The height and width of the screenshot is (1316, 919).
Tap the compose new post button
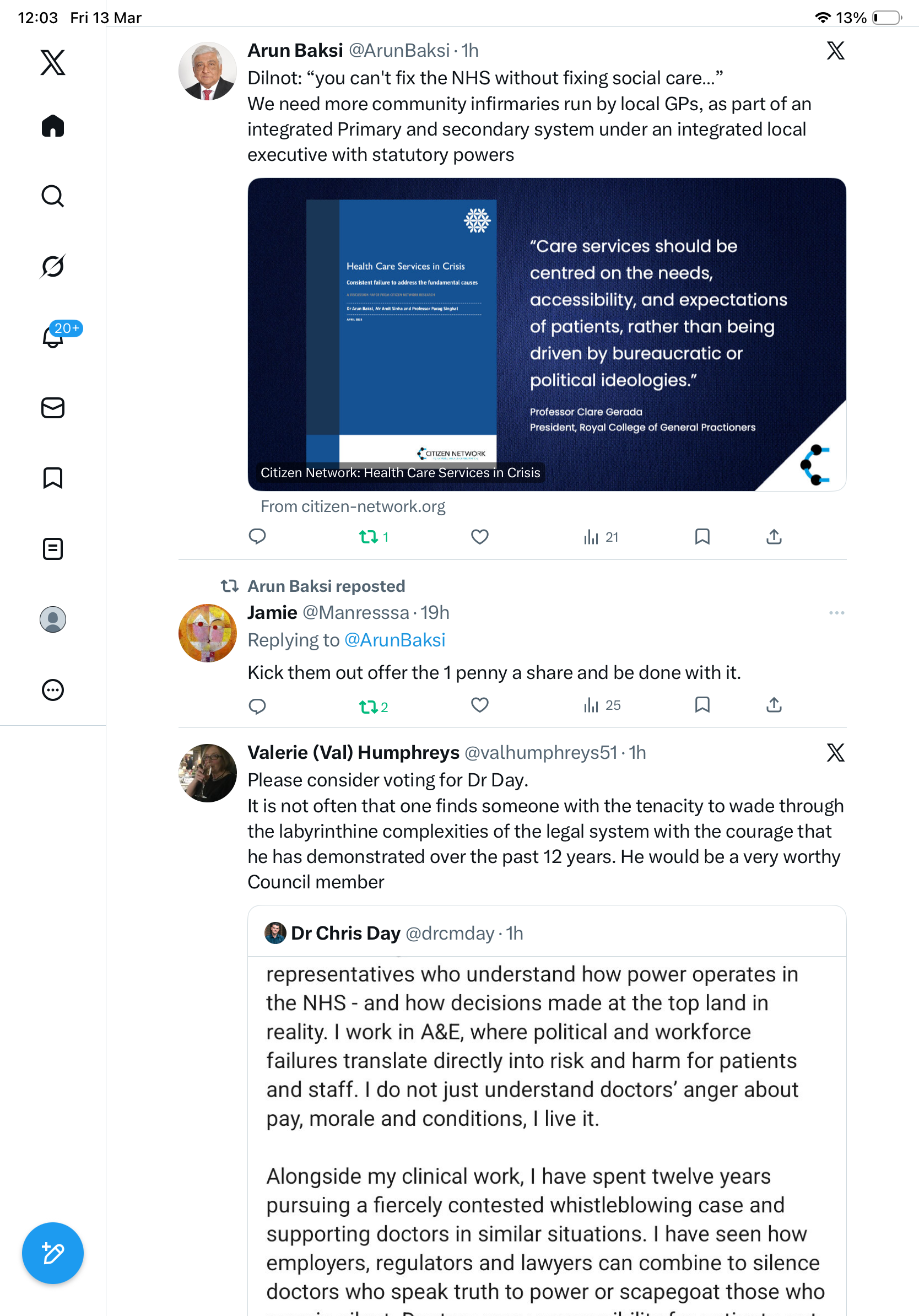pos(53,1254)
